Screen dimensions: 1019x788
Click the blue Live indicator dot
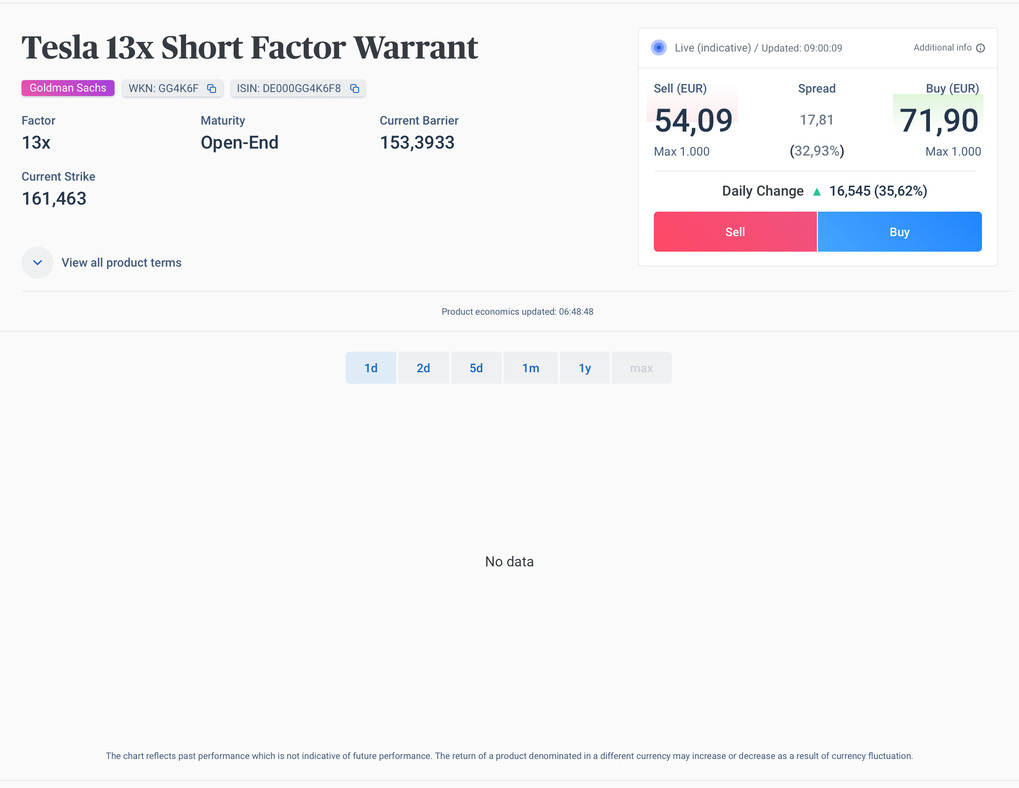point(658,48)
